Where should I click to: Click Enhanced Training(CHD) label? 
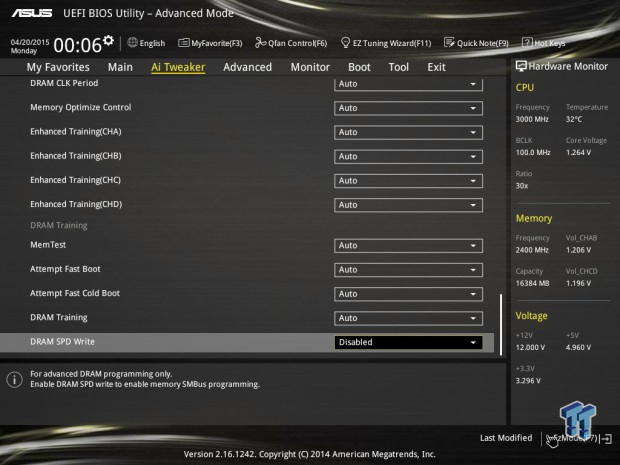[x=76, y=204]
